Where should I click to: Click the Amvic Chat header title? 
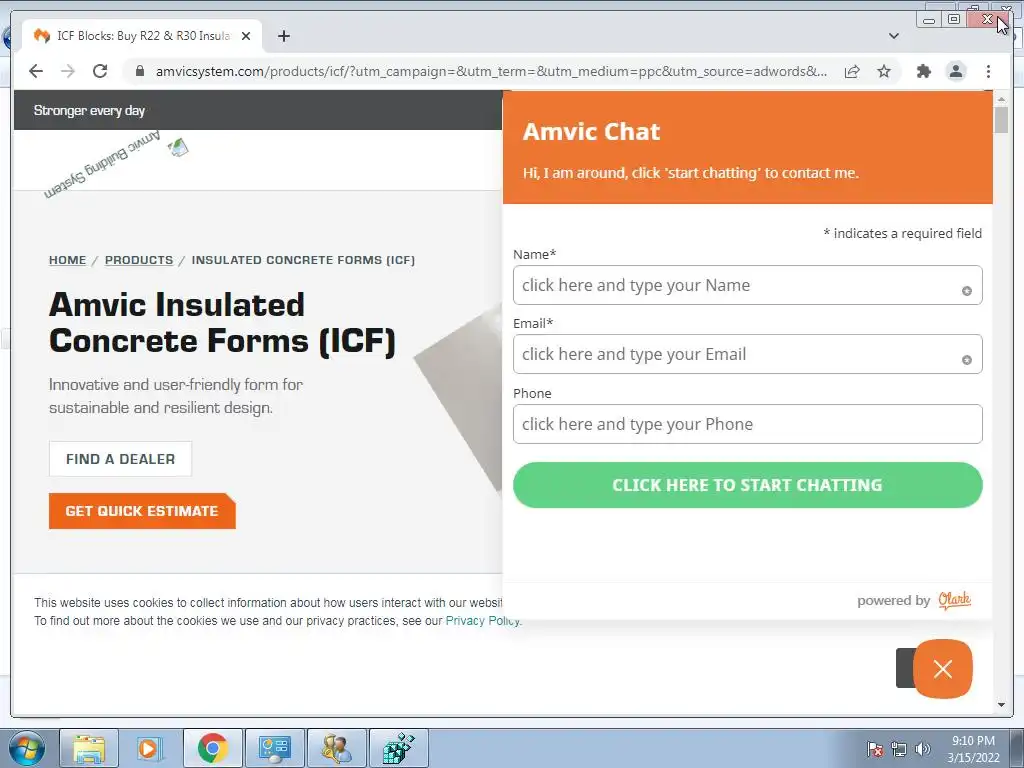591,131
